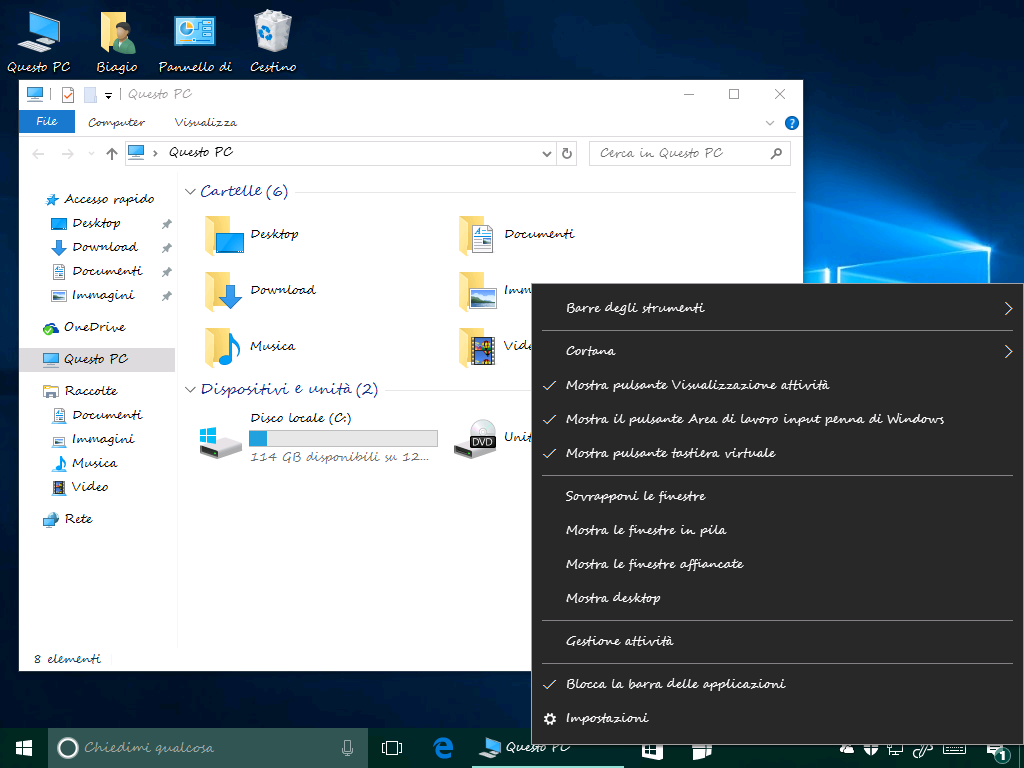
Task: Toggle Mostra il pulsante Area di lavoro input penna
Action: pyautogui.click(x=778, y=419)
